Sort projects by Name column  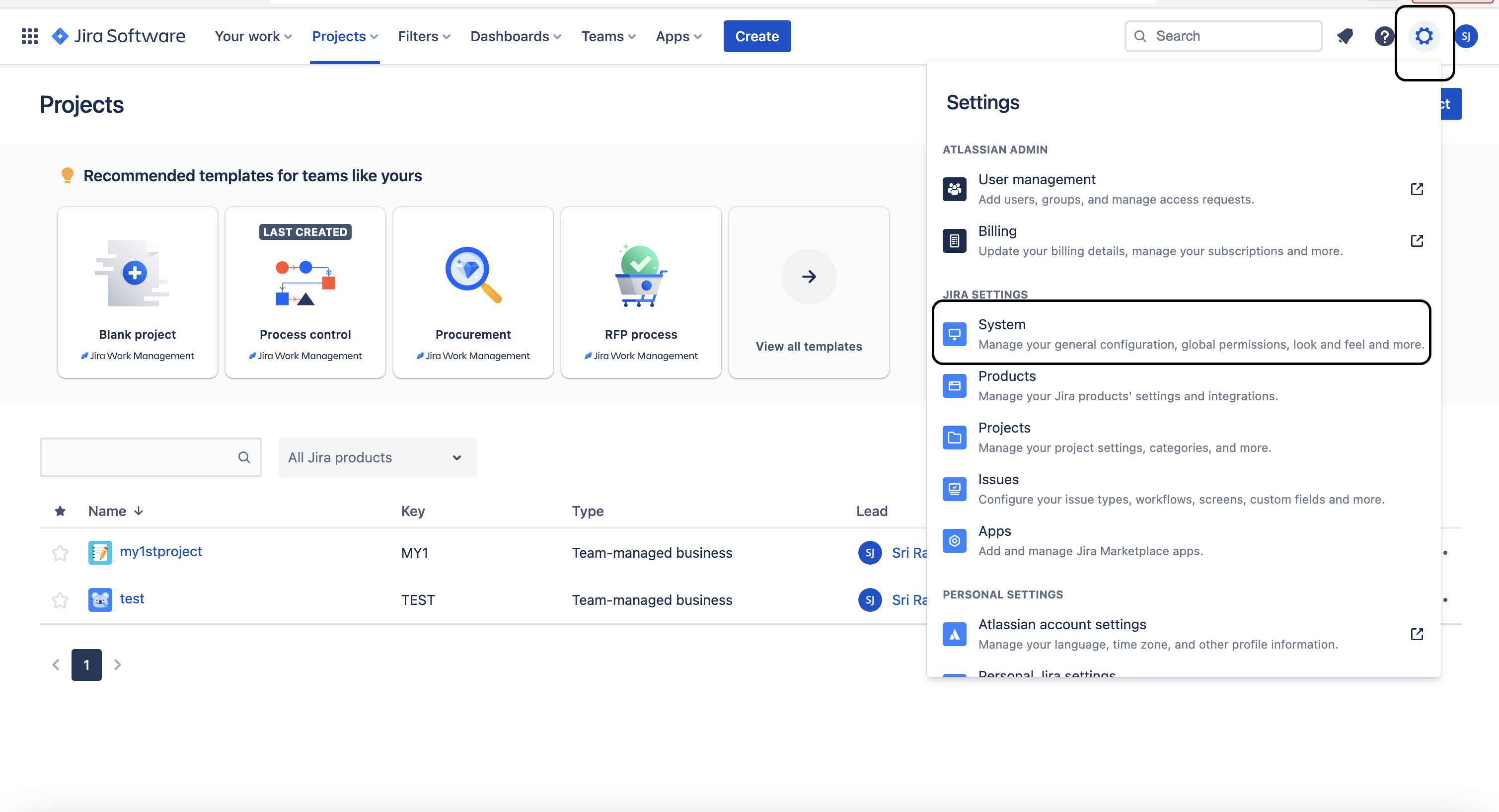coord(116,511)
